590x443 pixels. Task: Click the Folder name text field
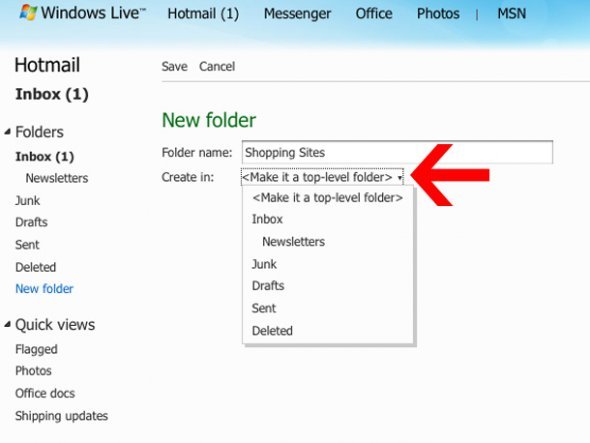397,152
